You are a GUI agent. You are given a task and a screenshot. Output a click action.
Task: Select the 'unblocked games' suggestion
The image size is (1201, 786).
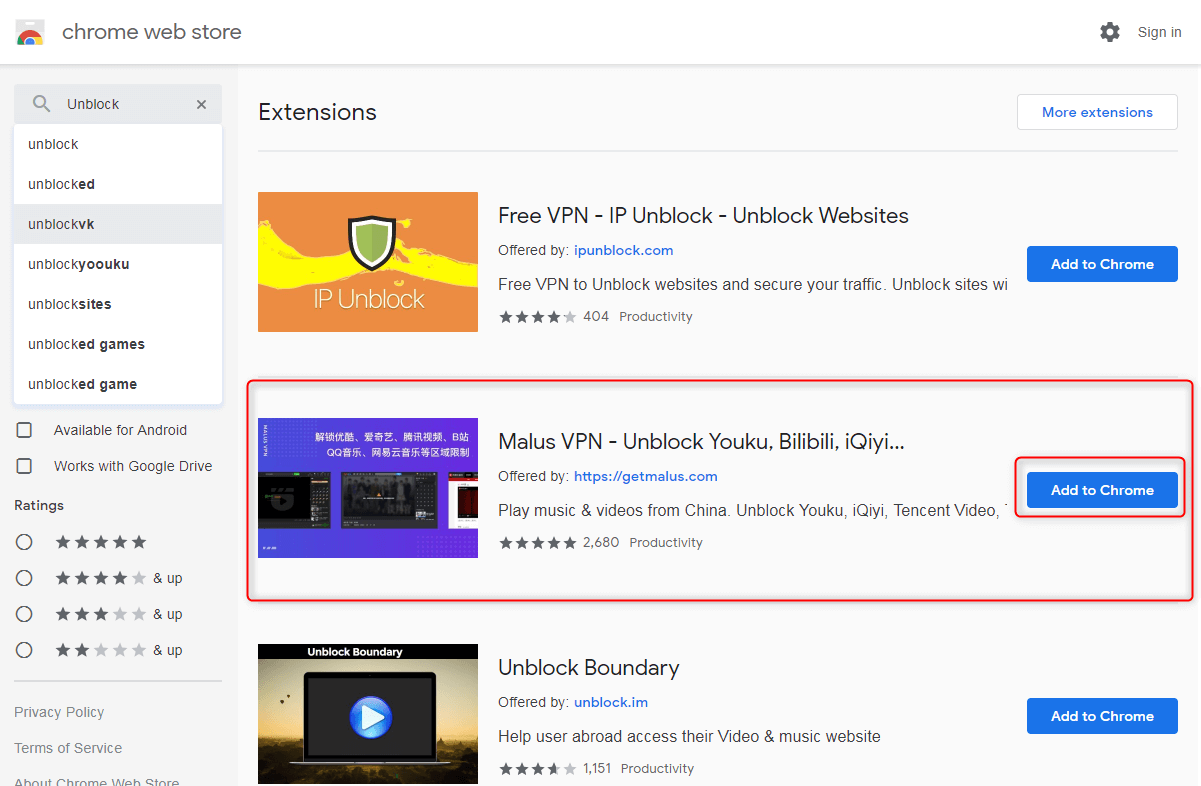[x=118, y=344]
